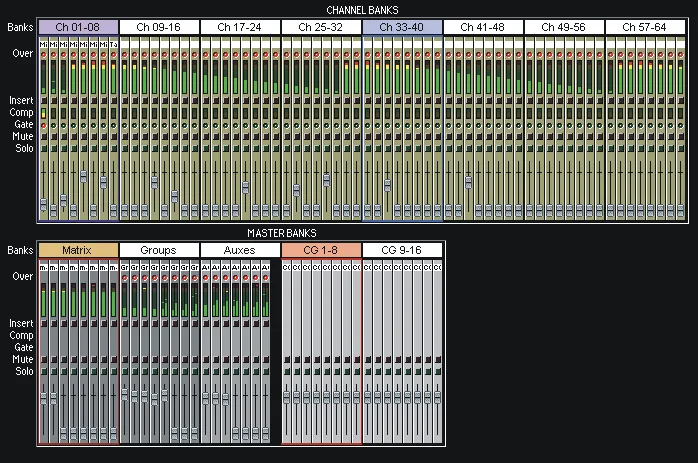698x463 pixels.
Task: Click the Over LED on first Groups strip
Action: pyautogui.click(x=125, y=278)
